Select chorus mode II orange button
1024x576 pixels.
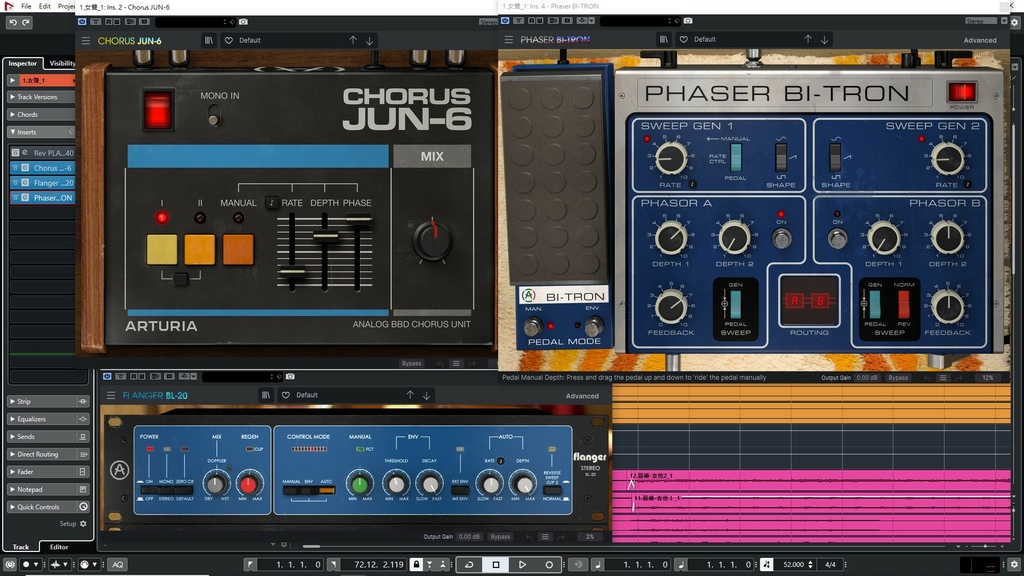[x=200, y=249]
